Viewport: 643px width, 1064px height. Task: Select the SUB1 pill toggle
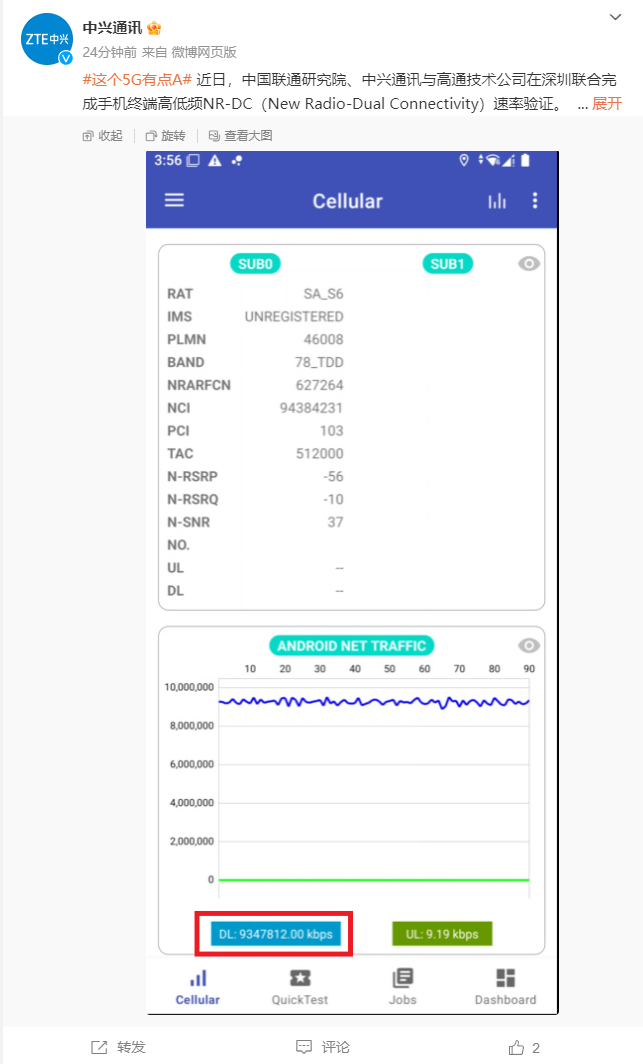coord(447,264)
